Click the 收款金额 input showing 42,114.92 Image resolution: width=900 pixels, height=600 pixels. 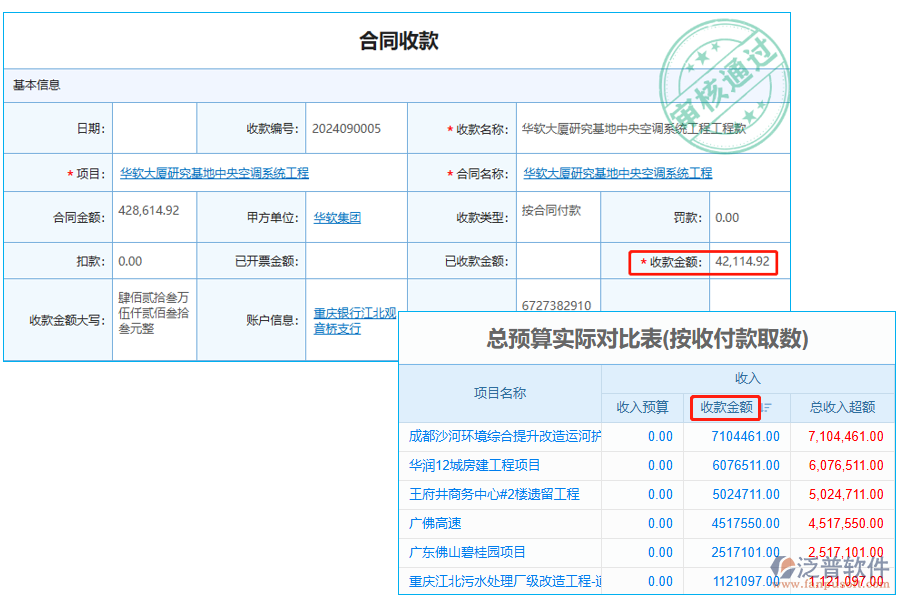(742, 262)
